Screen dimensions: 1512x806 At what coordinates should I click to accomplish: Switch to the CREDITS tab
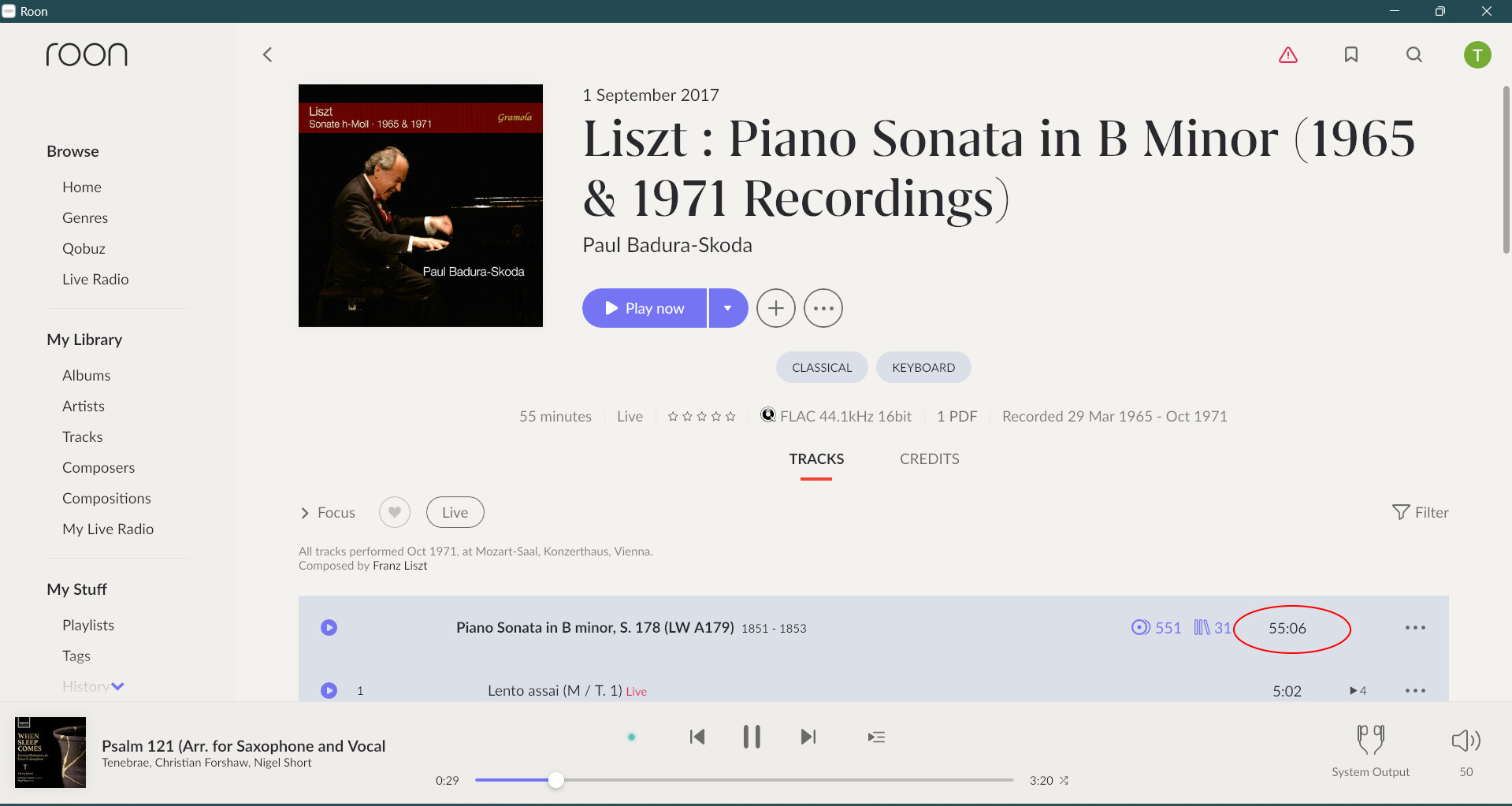point(930,459)
